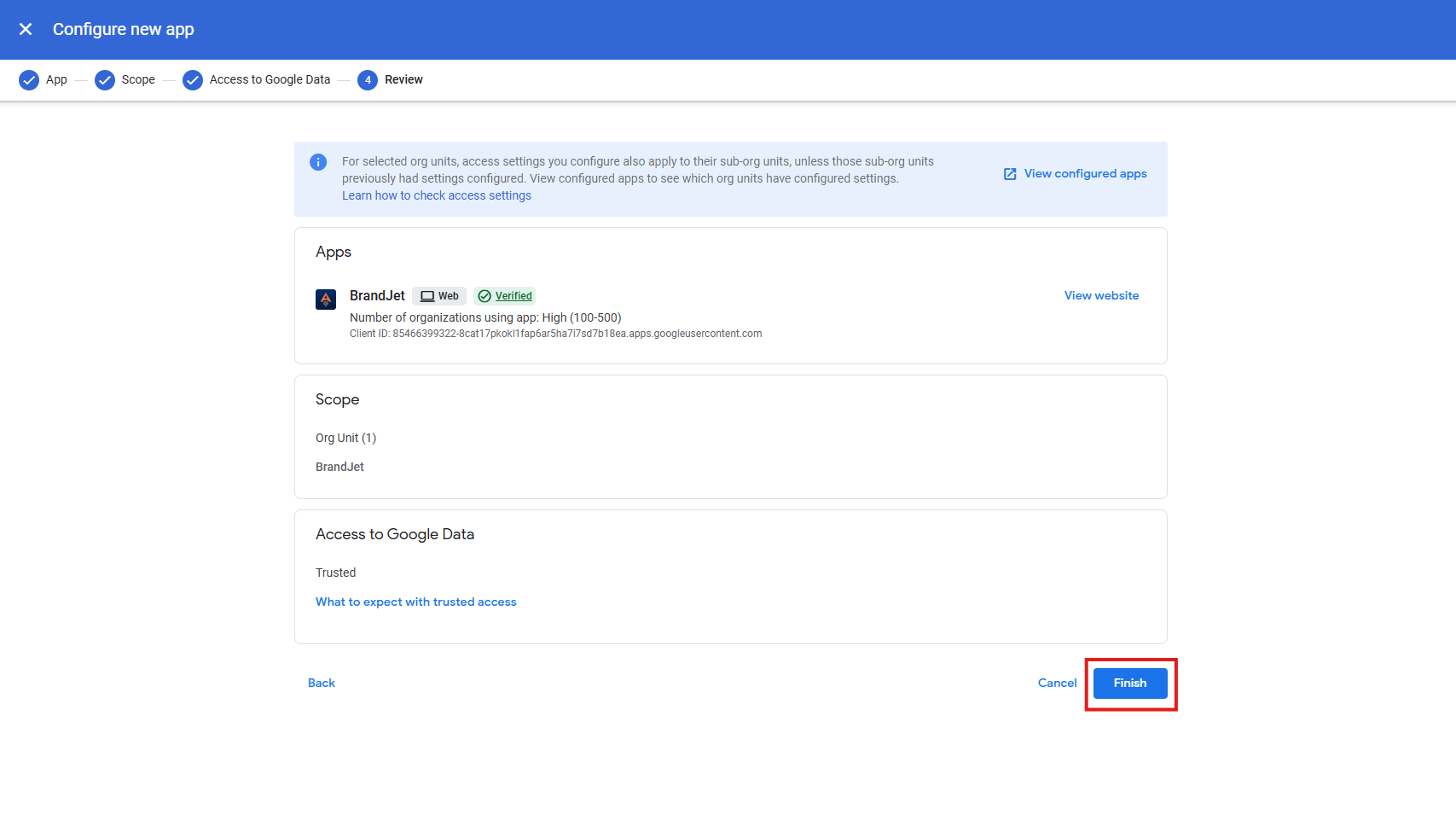
Task: Click the external link icon beside View configured apps
Action: pos(1010,174)
